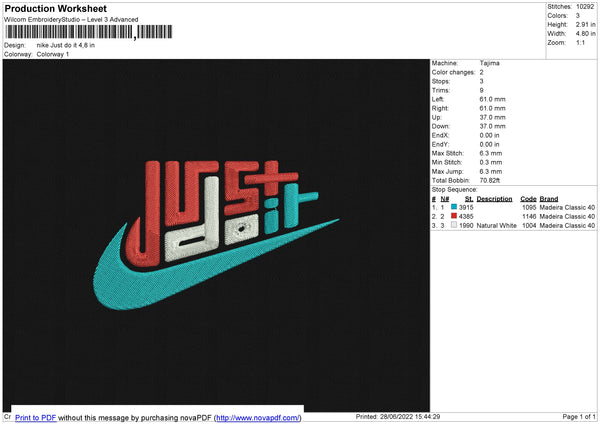Click 'Madeira Classic 40' in stop 1 row

[x=567, y=207]
